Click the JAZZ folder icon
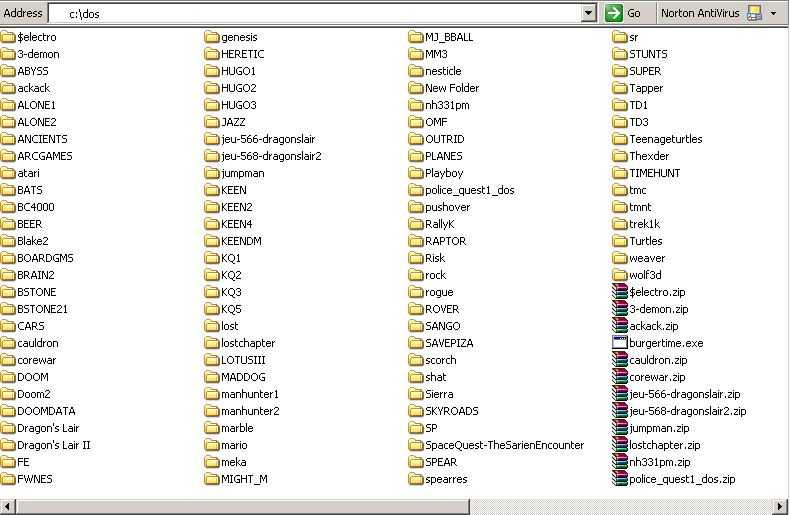 coord(212,122)
